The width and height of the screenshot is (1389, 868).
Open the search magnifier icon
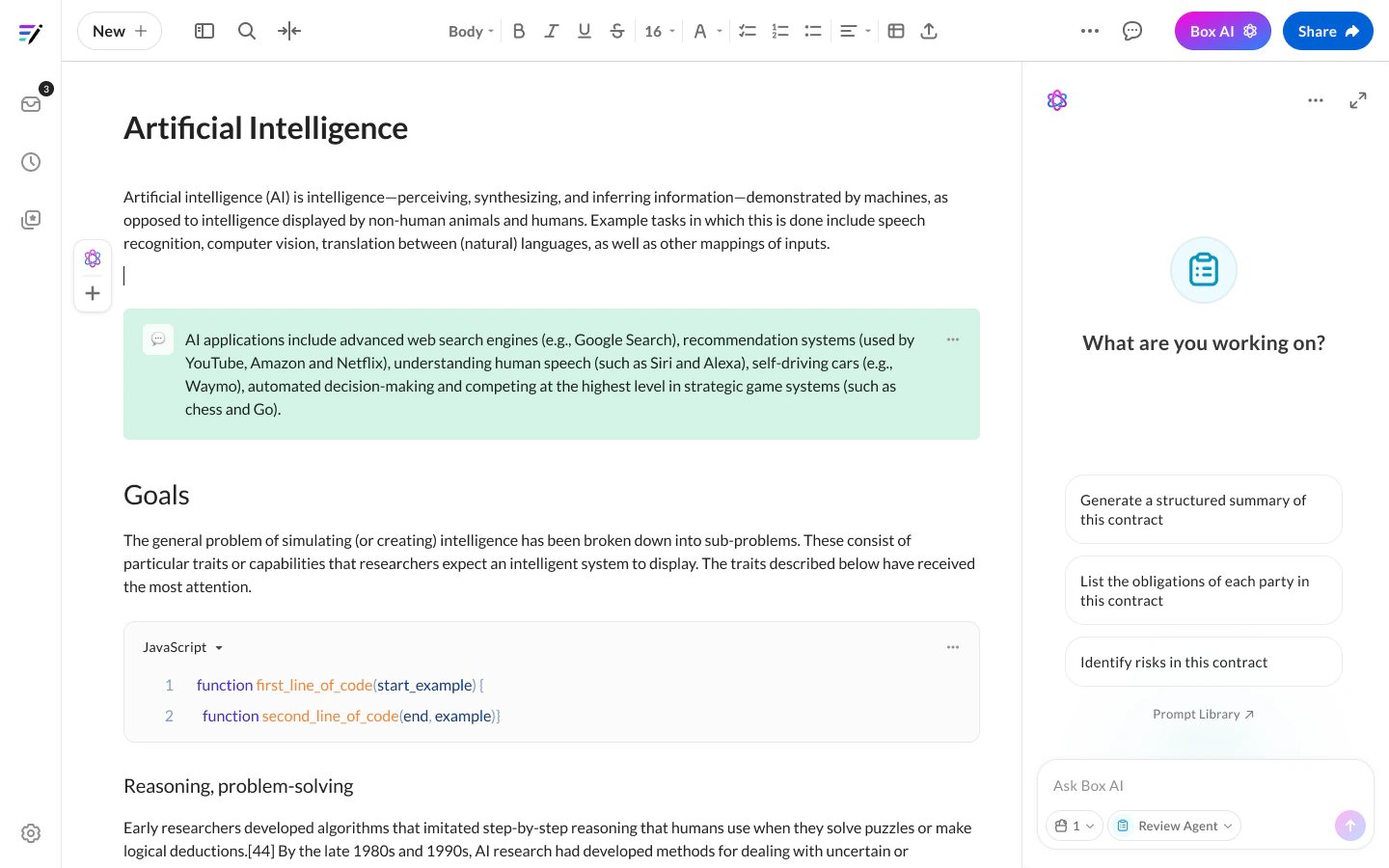click(247, 31)
